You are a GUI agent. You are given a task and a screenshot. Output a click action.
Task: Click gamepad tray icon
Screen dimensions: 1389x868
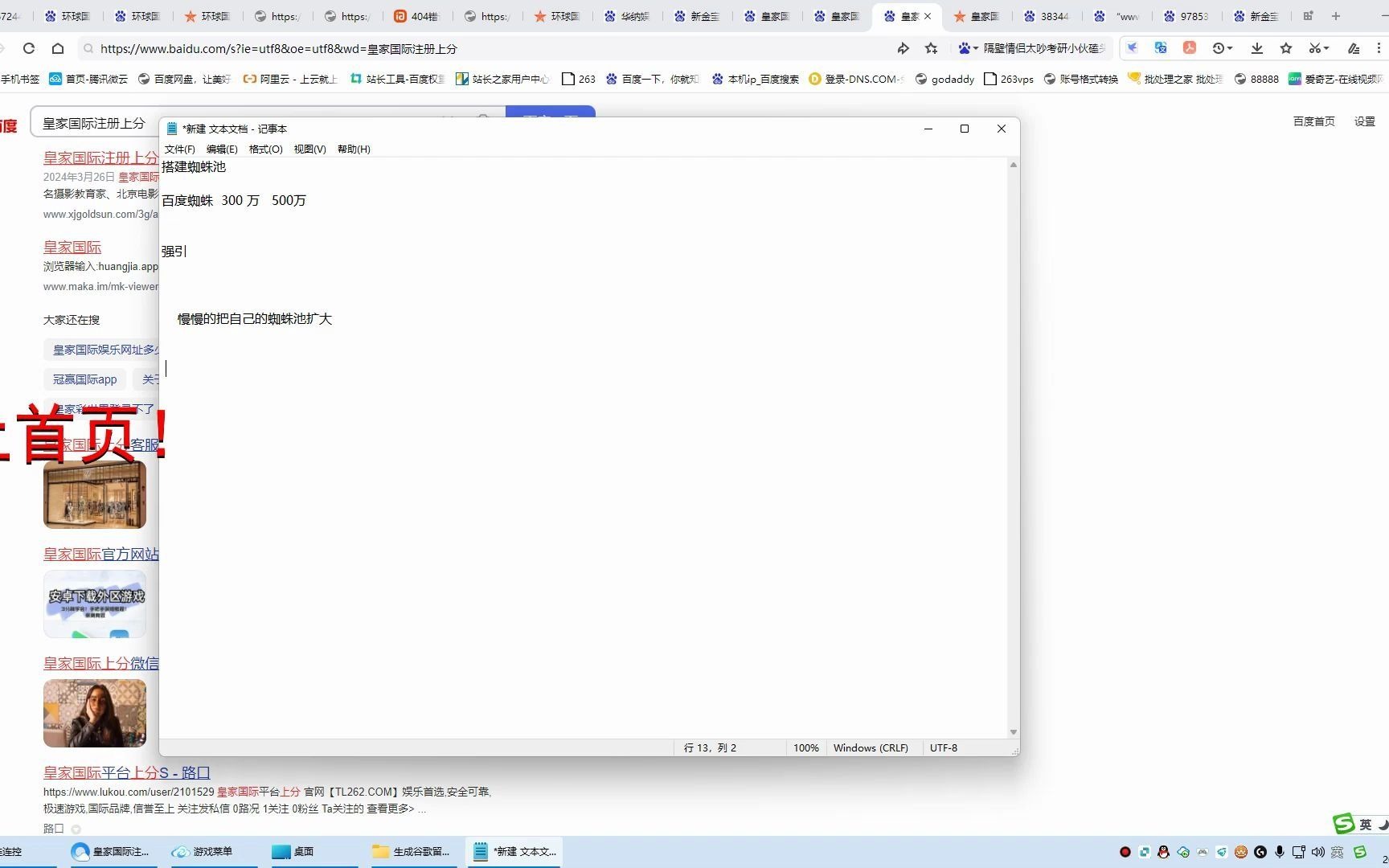[1203, 852]
